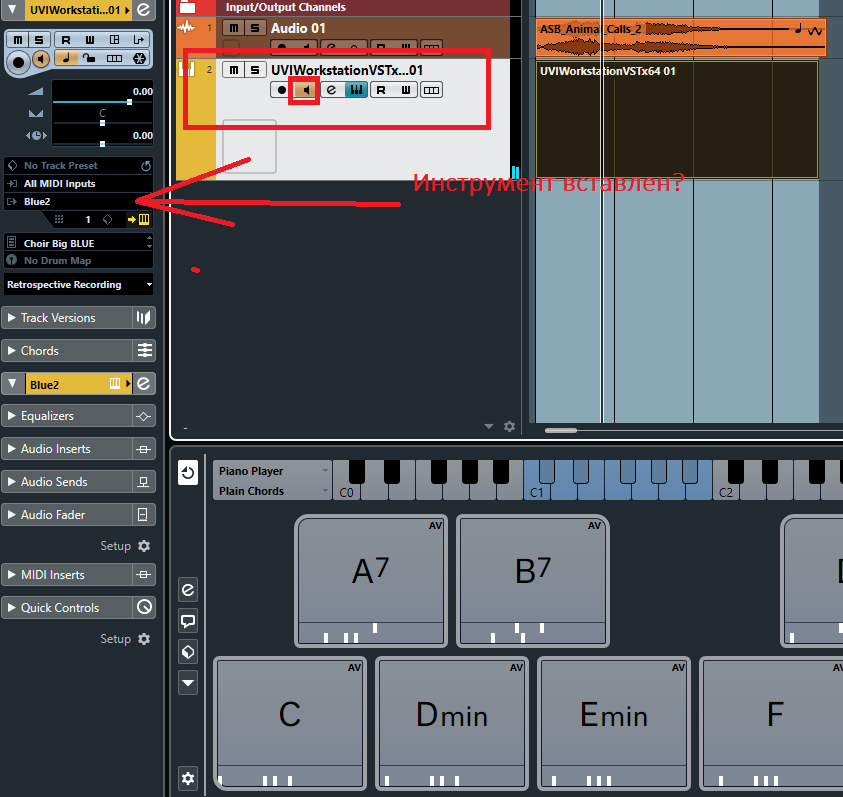Open chord pads settings gear

click(188, 778)
